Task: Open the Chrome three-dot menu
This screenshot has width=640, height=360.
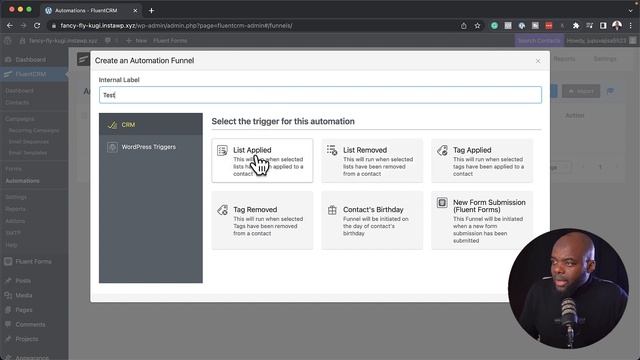Action: [x=631, y=26]
